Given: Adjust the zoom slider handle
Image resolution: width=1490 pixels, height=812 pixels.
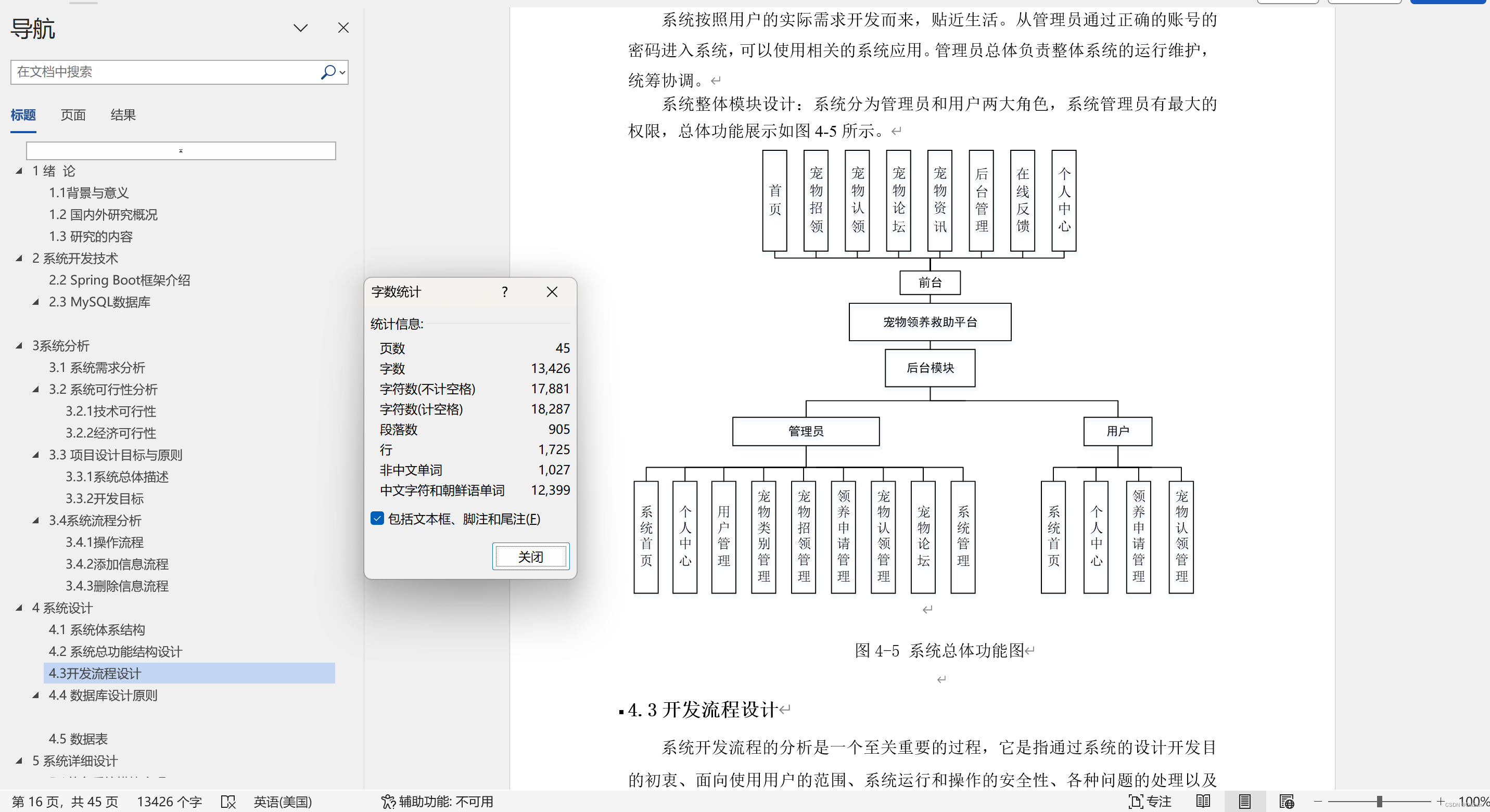Looking at the screenshot, I should pyautogui.click(x=1379, y=802).
